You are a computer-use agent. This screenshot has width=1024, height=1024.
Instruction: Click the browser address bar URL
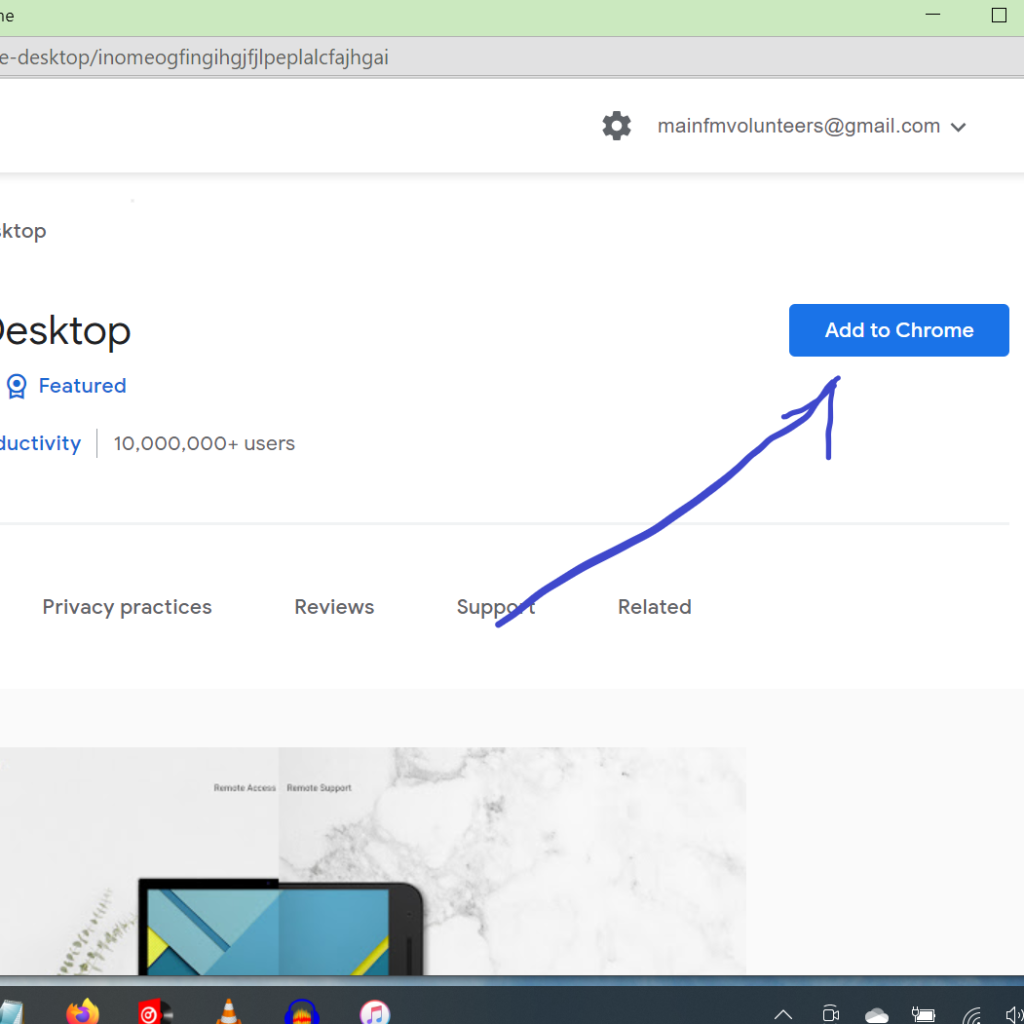click(x=195, y=57)
